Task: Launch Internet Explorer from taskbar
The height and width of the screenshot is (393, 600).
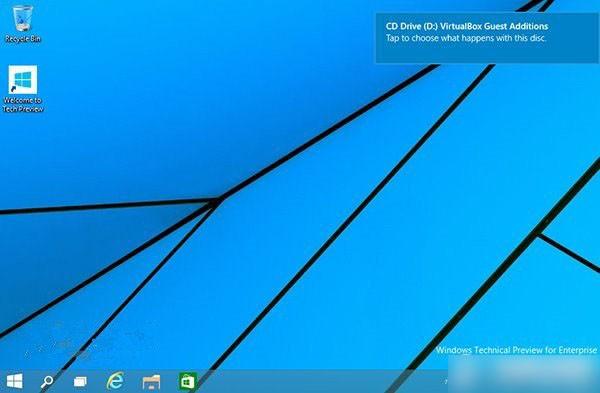Action: point(115,381)
